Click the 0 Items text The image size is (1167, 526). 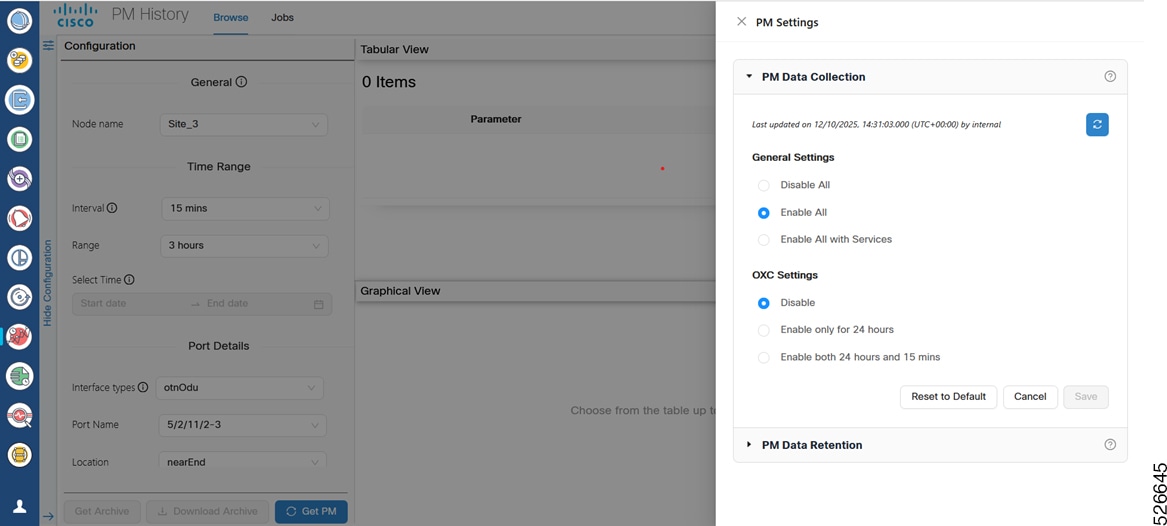(389, 82)
